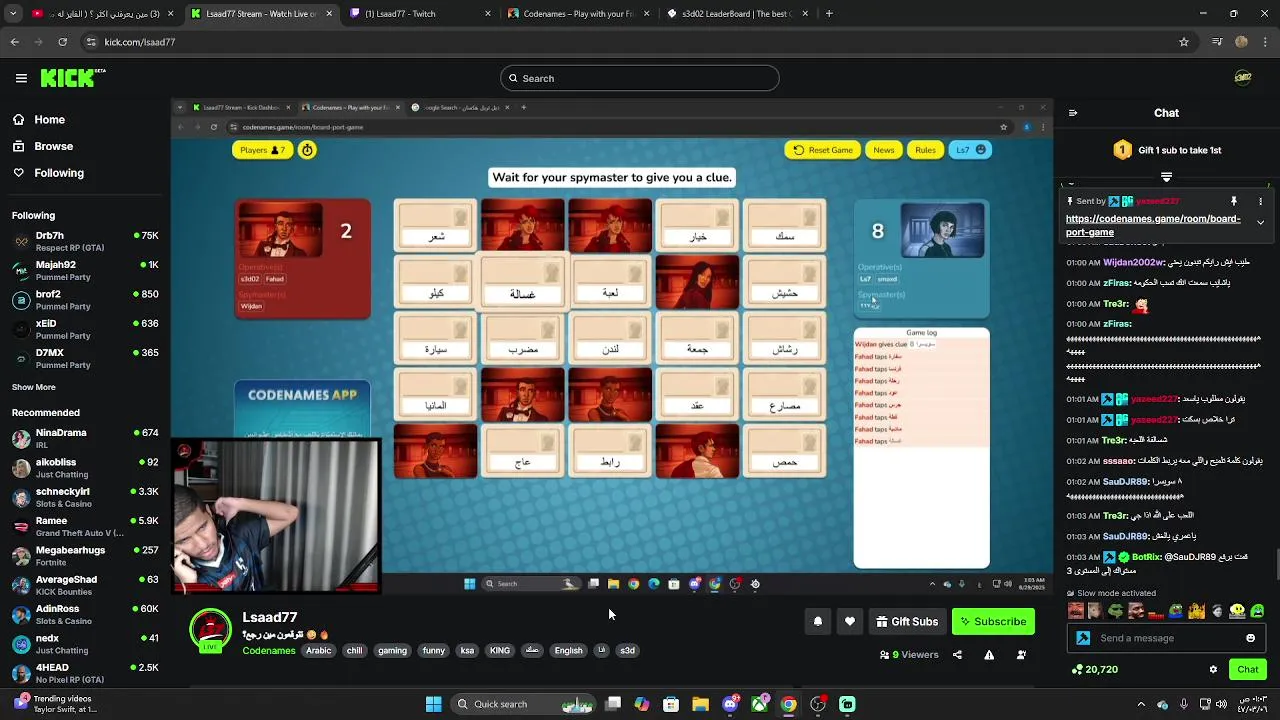
Task: Open pinned message options menu
Action: click(1260, 201)
